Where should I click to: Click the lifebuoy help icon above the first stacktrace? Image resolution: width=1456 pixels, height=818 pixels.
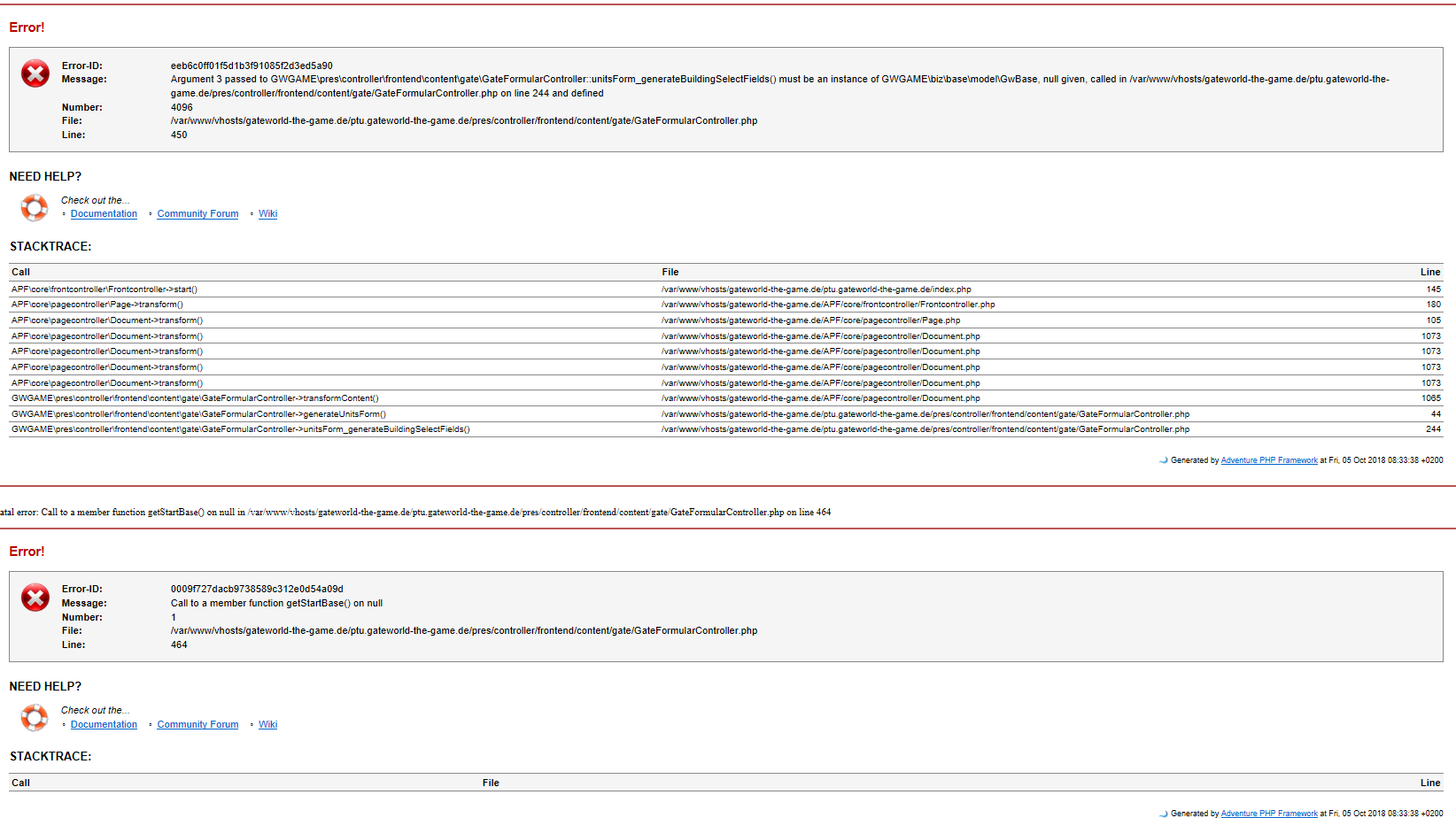coord(35,207)
